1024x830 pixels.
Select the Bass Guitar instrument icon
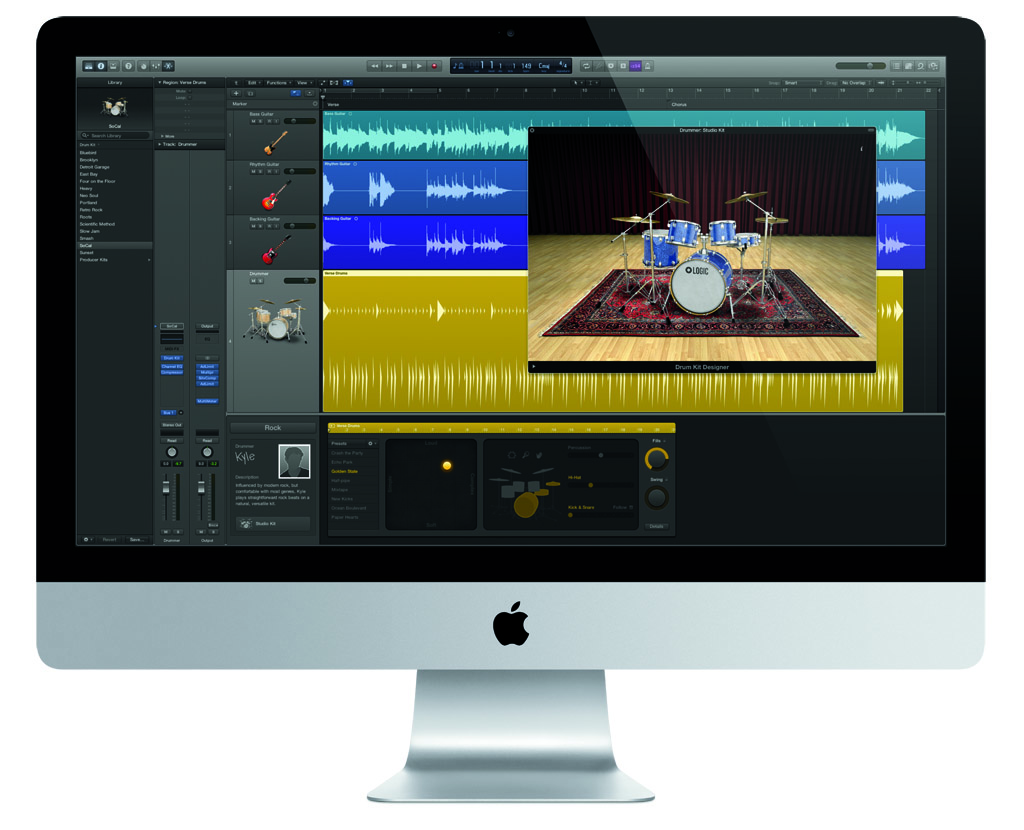tap(275, 142)
